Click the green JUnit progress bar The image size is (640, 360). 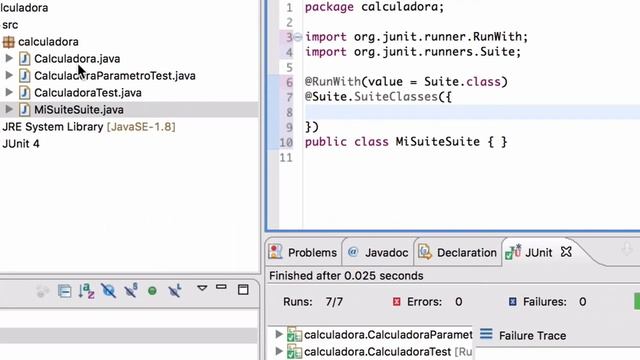tap(637, 302)
